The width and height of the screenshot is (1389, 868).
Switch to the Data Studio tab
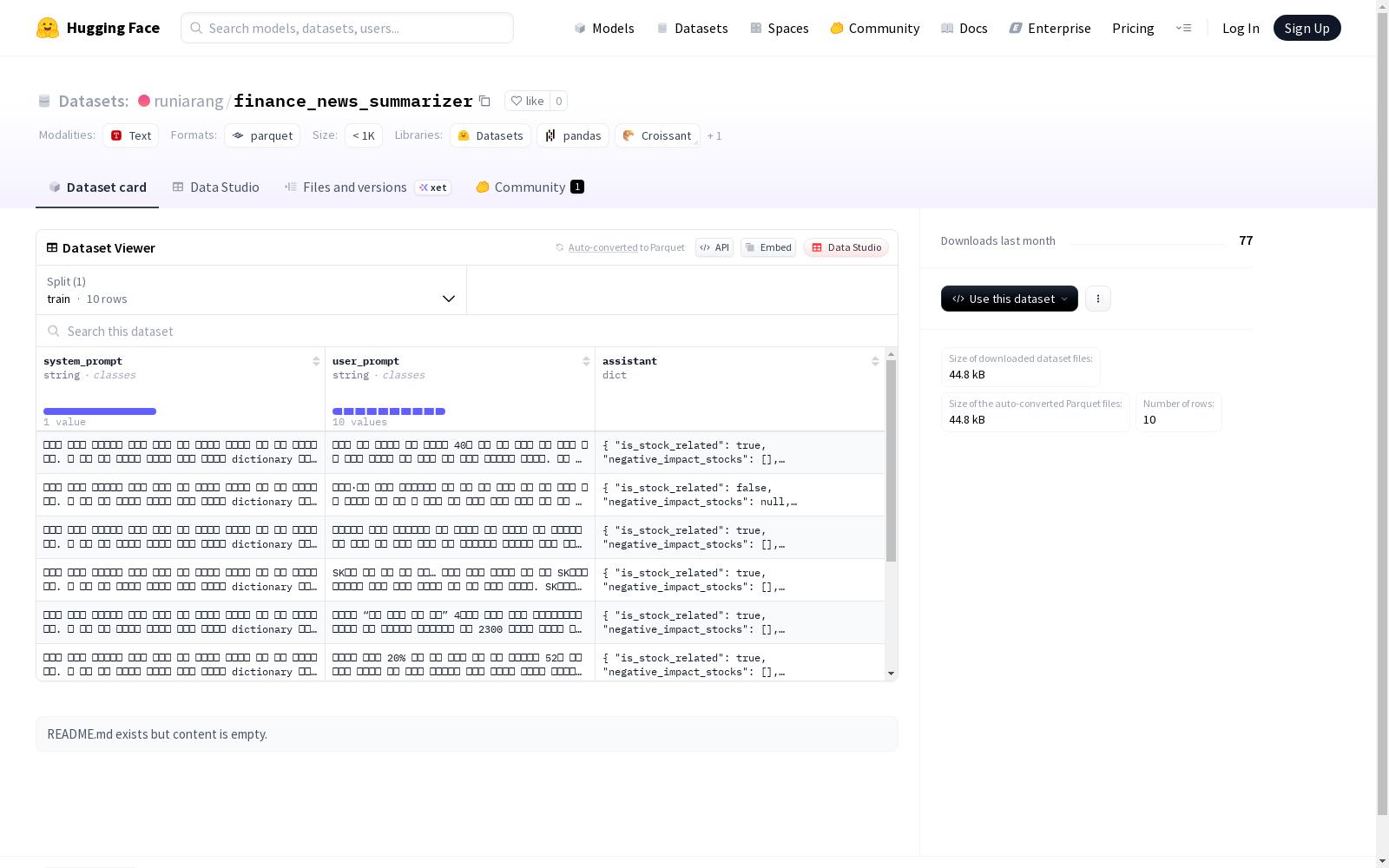(215, 187)
